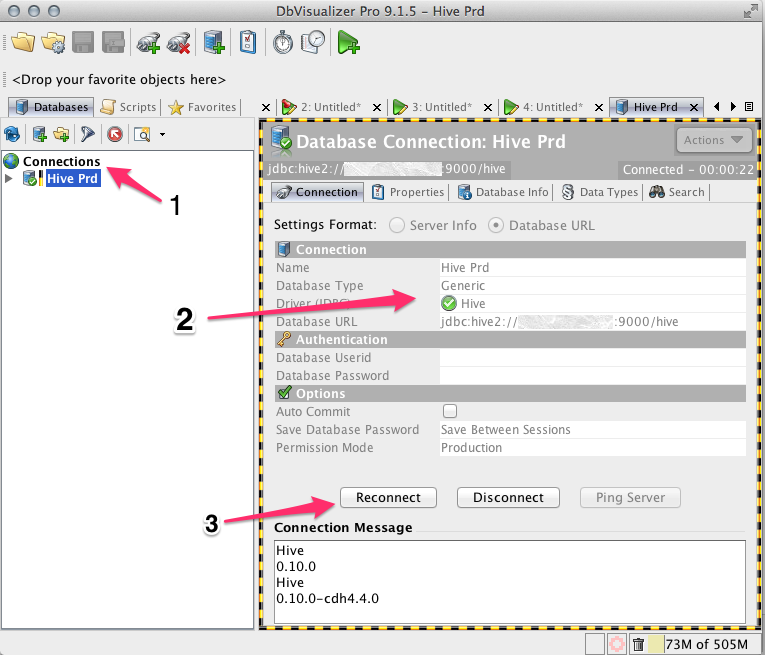Toggle the Auto Commit checkbox
This screenshot has height=655, width=765.
tap(449, 411)
